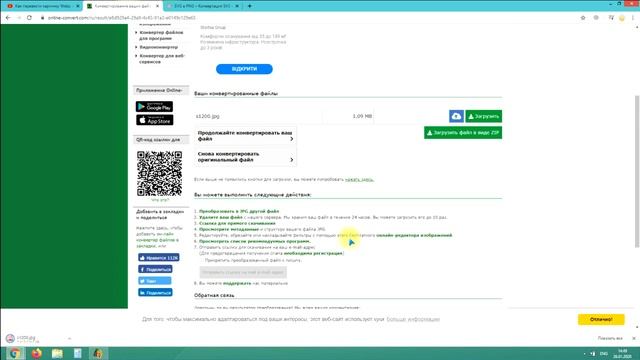Click the taskbar clock

622,353
